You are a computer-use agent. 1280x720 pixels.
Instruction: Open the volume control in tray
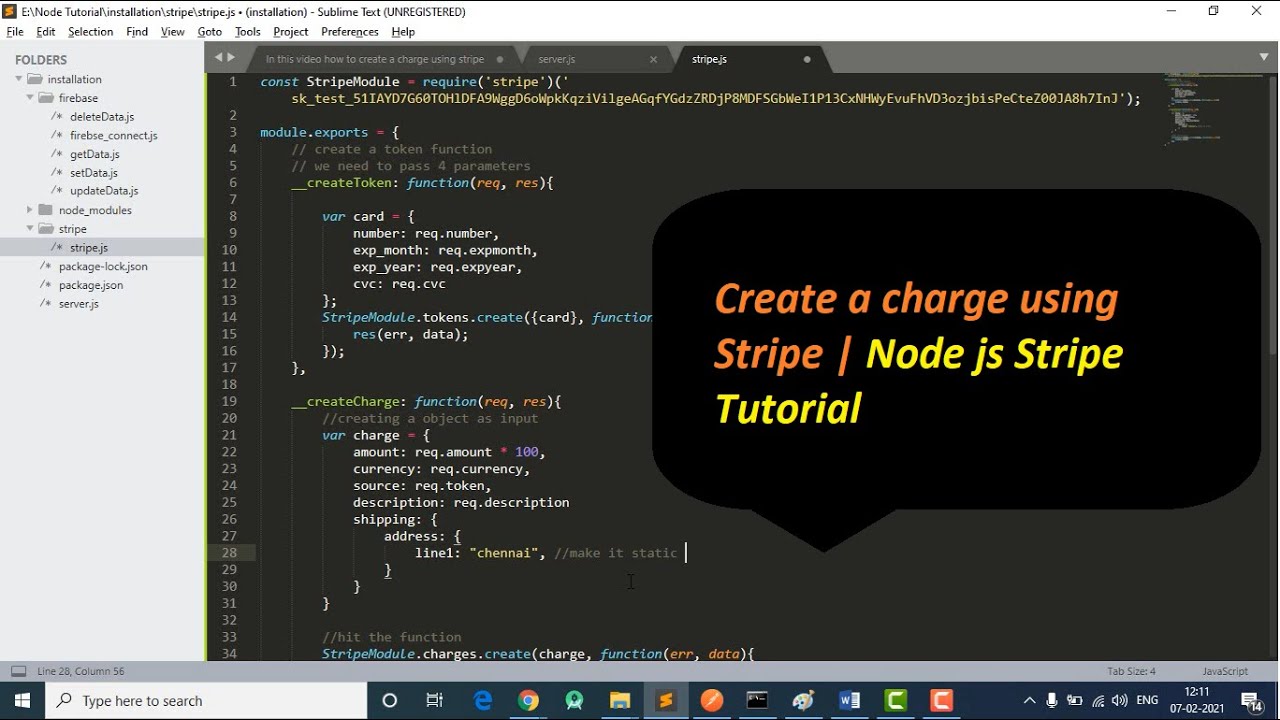tap(1121, 700)
